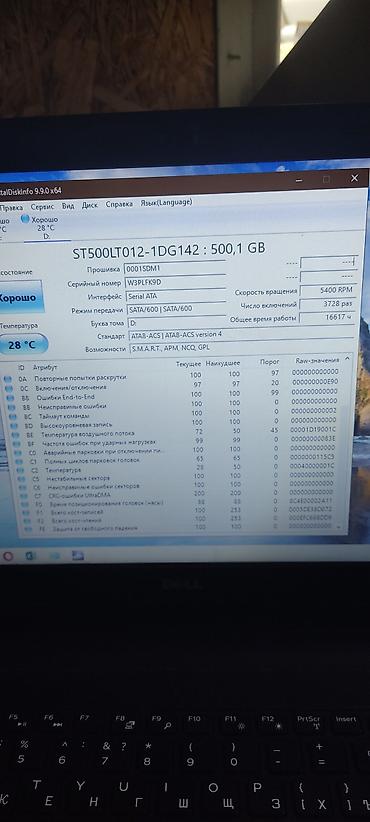The width and height of the screenshot is (370, 822).
Task: Click raw value 000000000E90
Action: pos(314,382)
